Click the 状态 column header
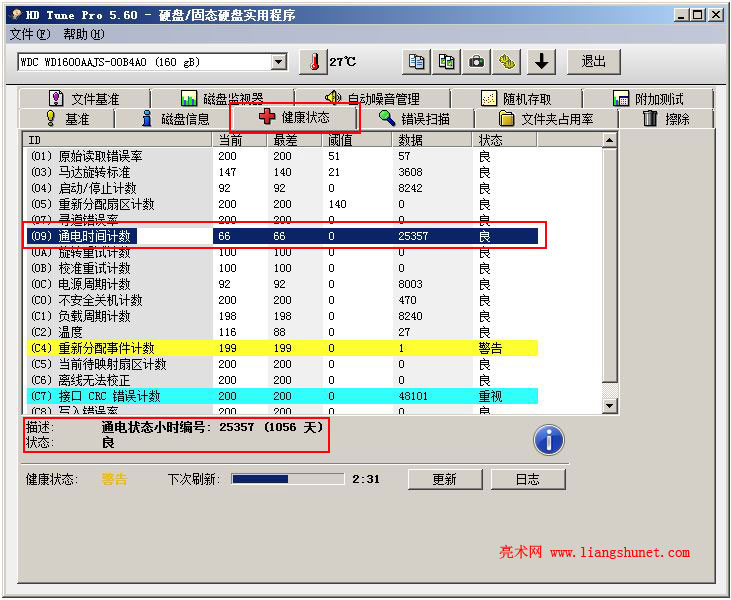This screenshot has height=600, width=731. pyautogui.click(x=504, y=140)
